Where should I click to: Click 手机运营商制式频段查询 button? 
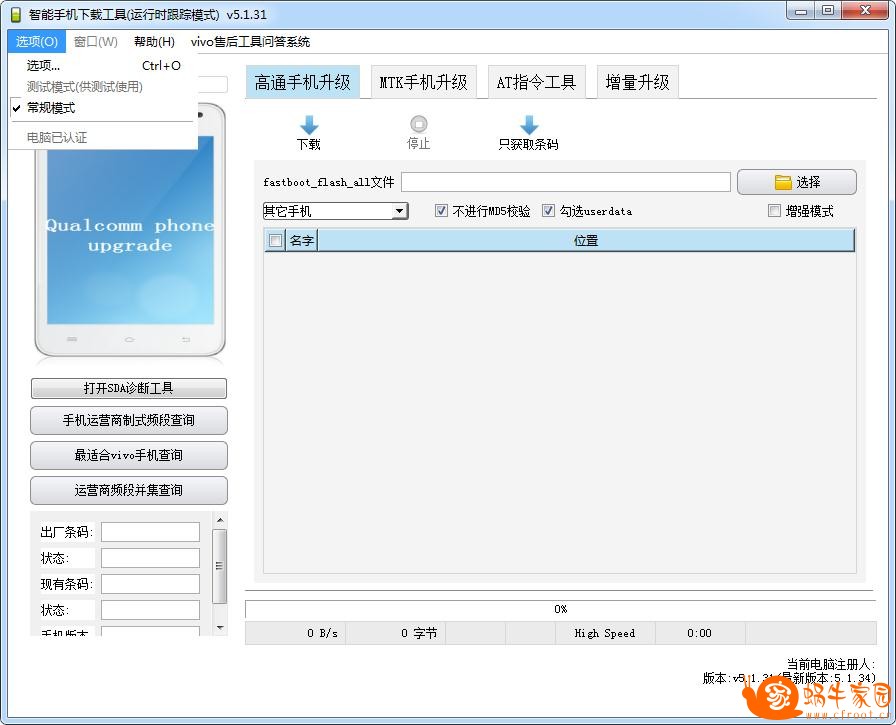point(129,420)
